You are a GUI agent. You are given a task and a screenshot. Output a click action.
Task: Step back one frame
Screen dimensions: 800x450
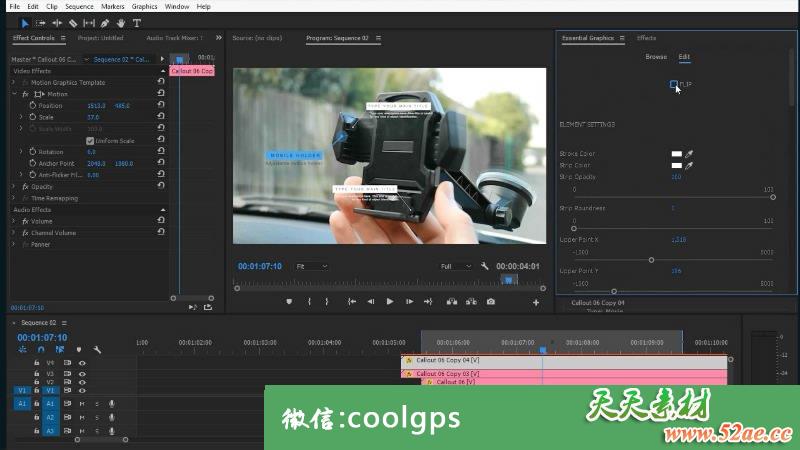tap(370, 302)
